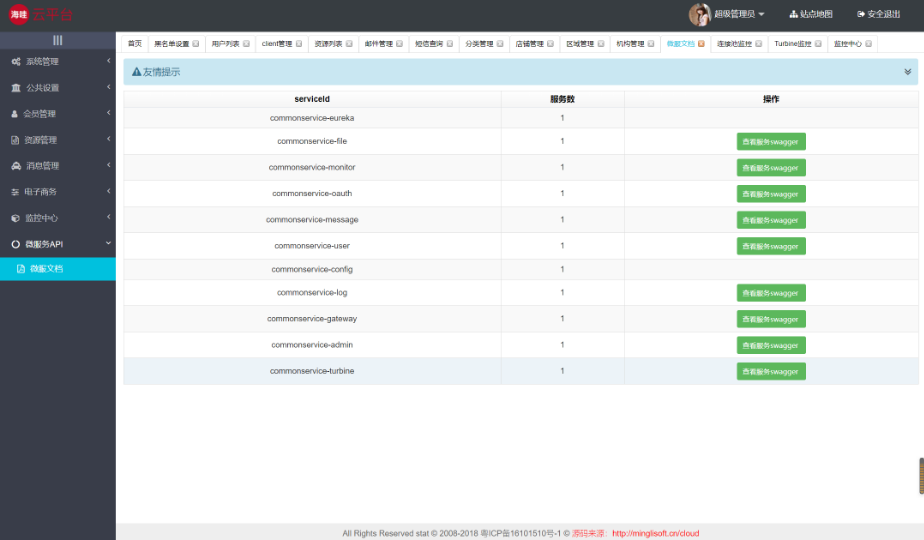Click the 消息管理 car icon
Viewport: 924px width, 540px height.
click(16, 166)
